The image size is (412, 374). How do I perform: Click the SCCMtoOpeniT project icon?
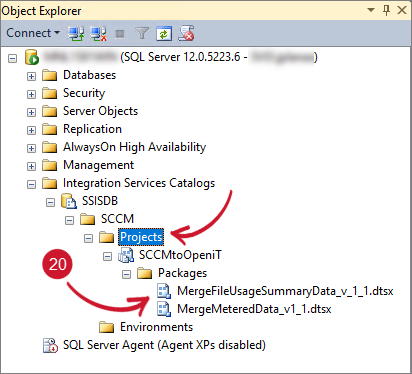[126, 255]
